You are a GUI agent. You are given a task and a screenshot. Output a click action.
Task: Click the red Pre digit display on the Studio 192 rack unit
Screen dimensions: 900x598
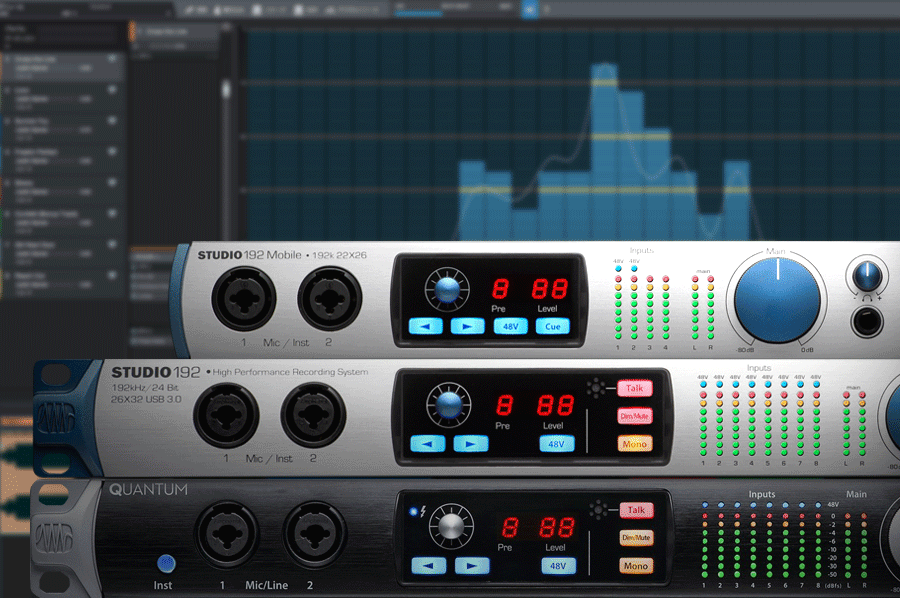click(504, 405)
